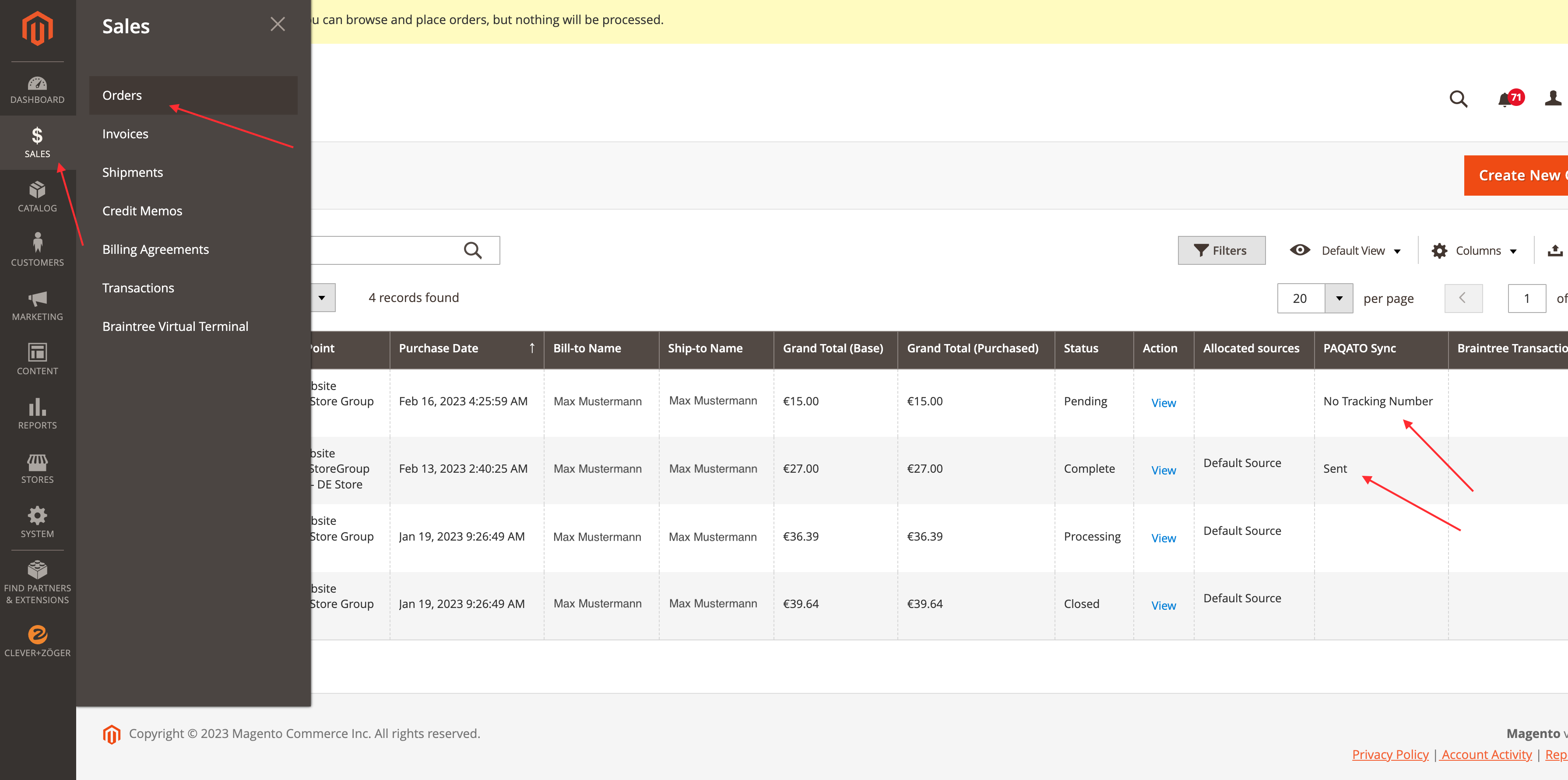
Task: Select Braintree Virtual Terminal
Action: point(193,326)
